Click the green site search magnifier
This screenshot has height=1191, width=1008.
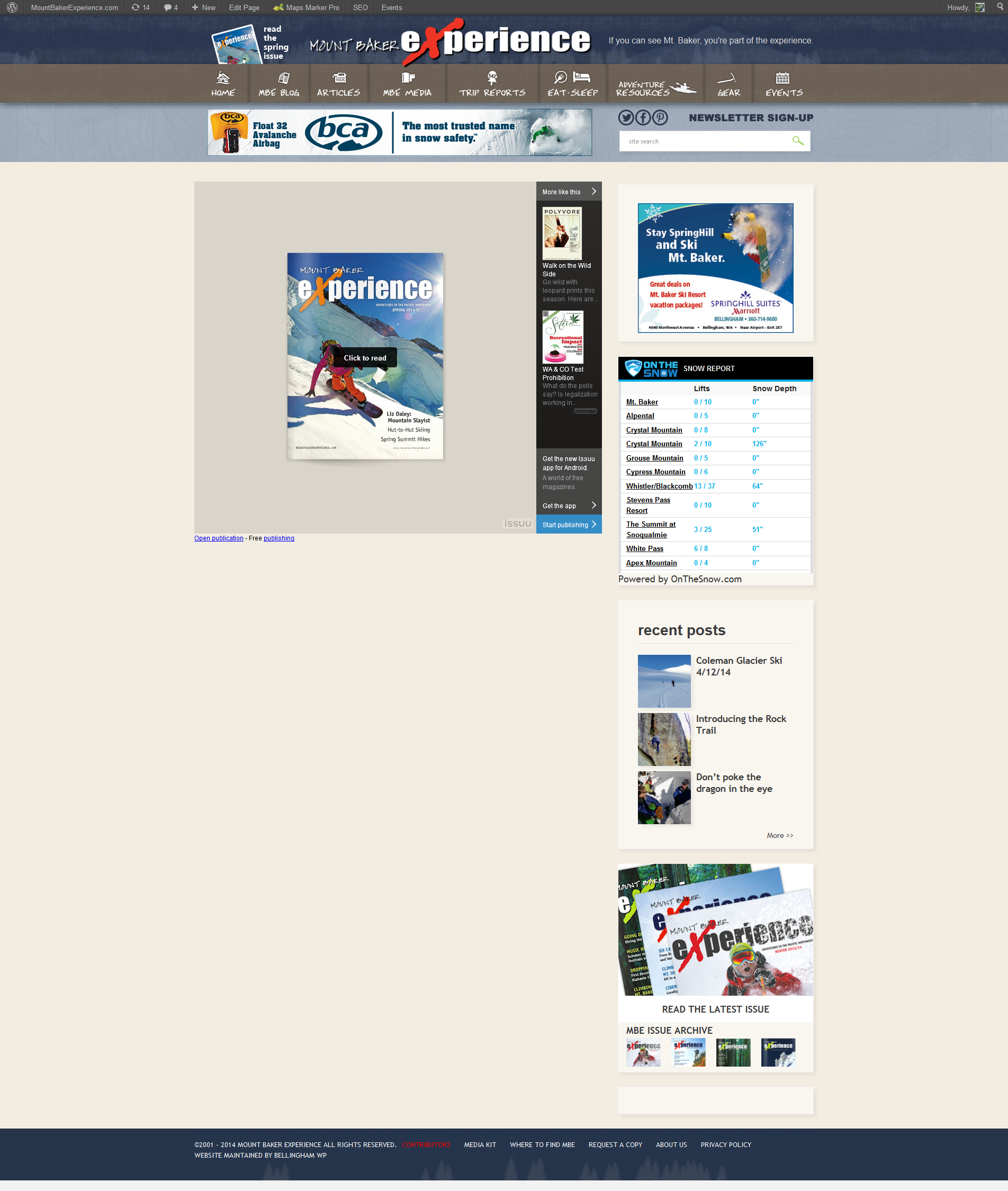(798, 141)
